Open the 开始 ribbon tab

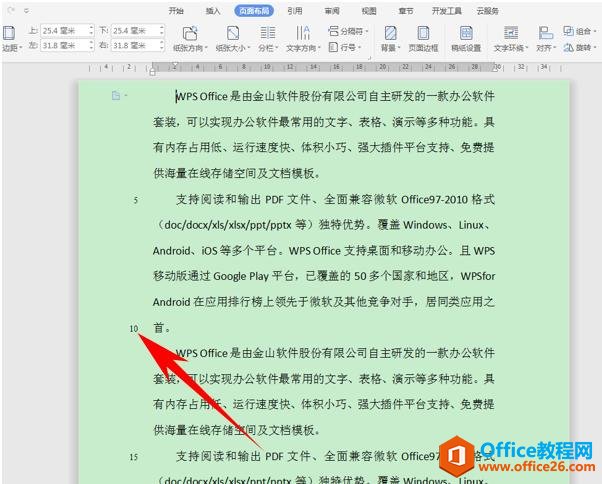click(176, 11)
